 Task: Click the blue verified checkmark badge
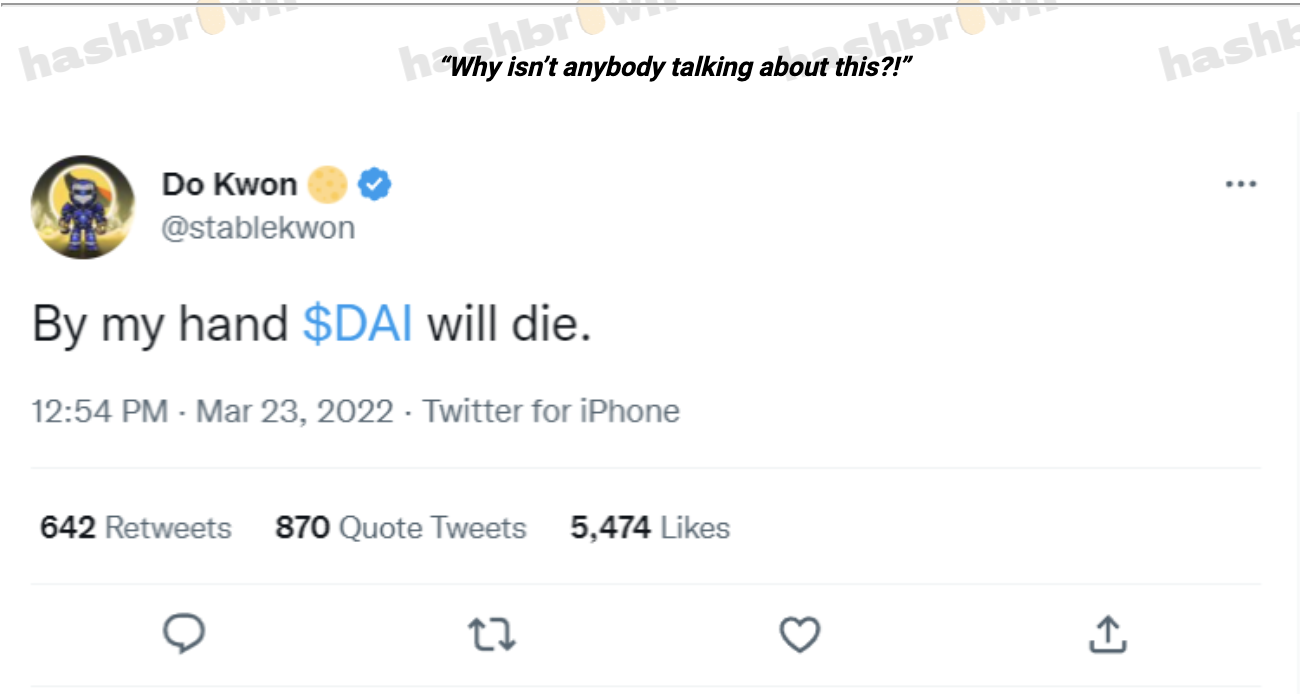(376, 185)
